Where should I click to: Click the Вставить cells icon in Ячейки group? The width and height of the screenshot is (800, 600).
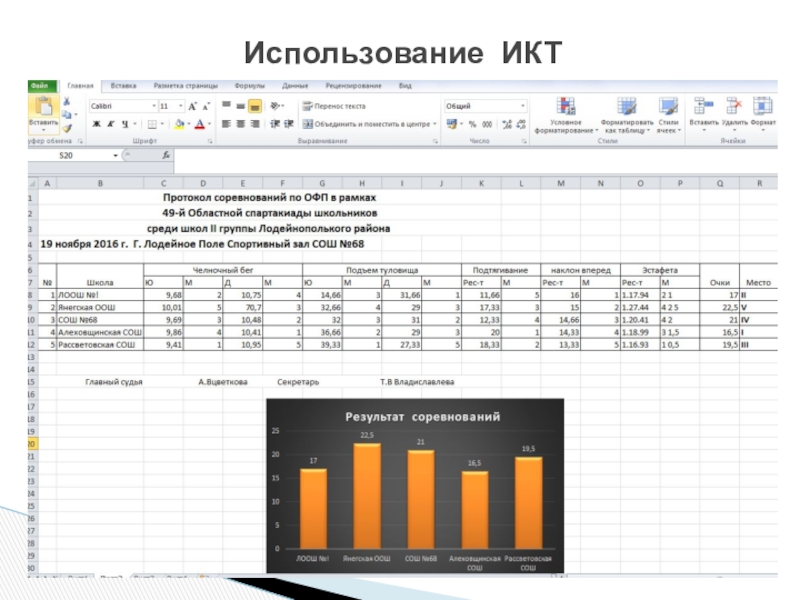[x=704, y=107]
